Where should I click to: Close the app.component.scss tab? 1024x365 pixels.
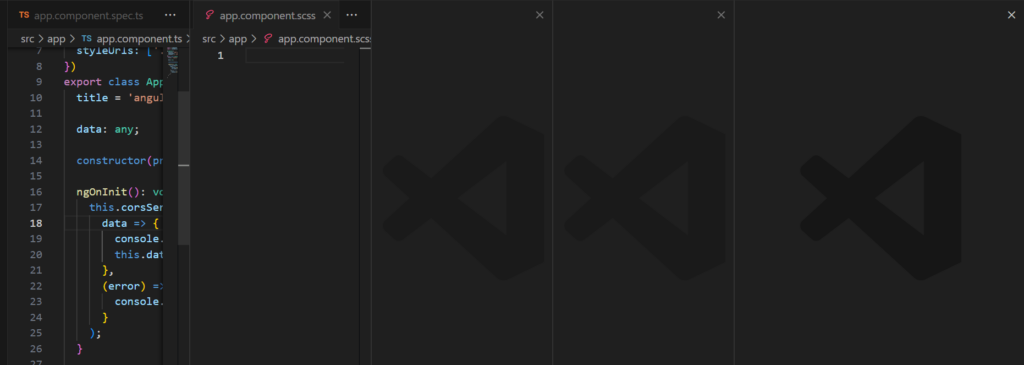[x=327, y=15]
